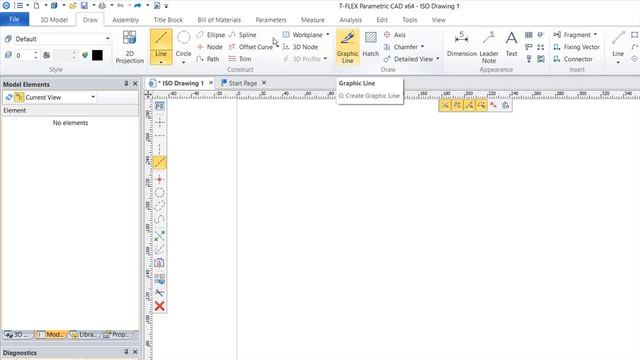This screenshot has width=640, height=360.
Task: Open the Fragment dropdown arrow
Action: pos(595,35)
